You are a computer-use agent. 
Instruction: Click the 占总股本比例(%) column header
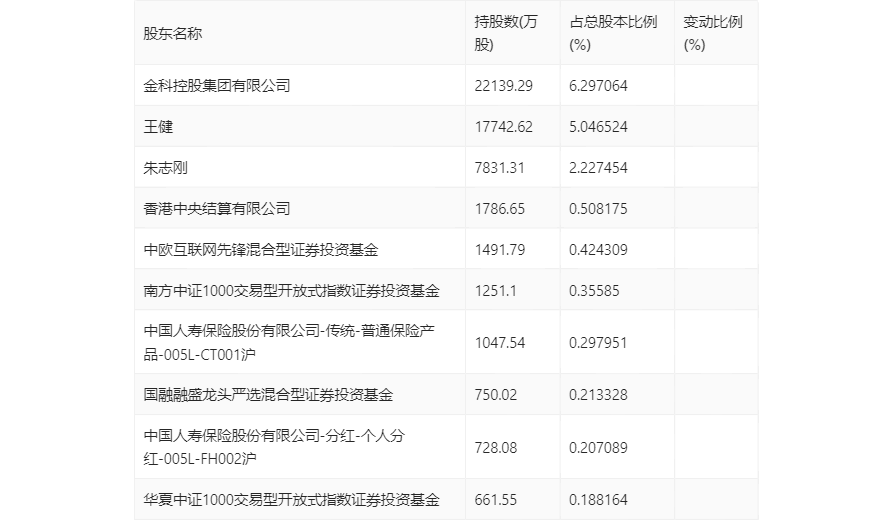(613, 33)
